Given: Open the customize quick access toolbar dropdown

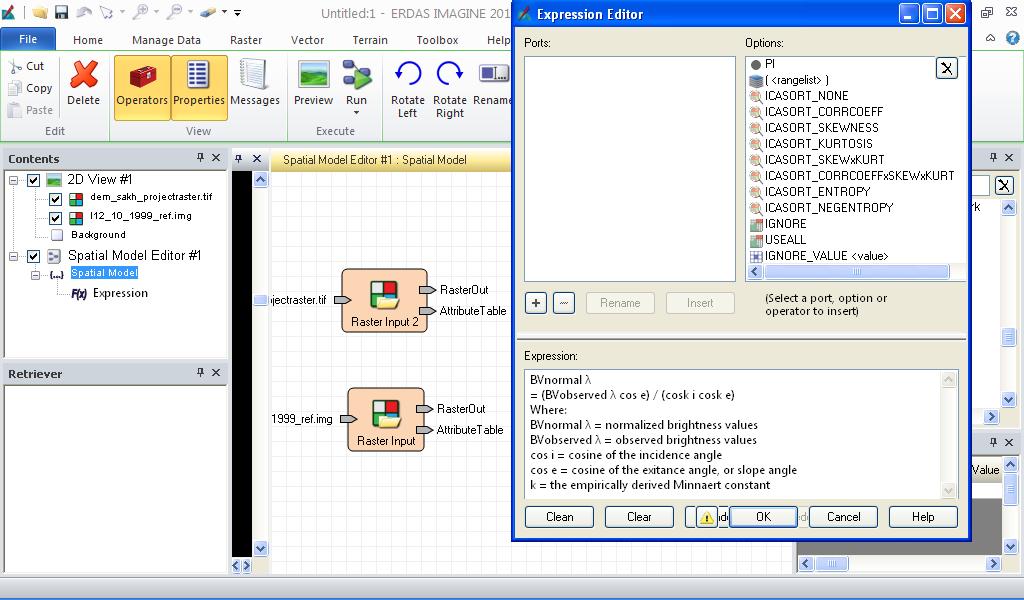Looking at the screenshot, I should (x=238, y=12).
